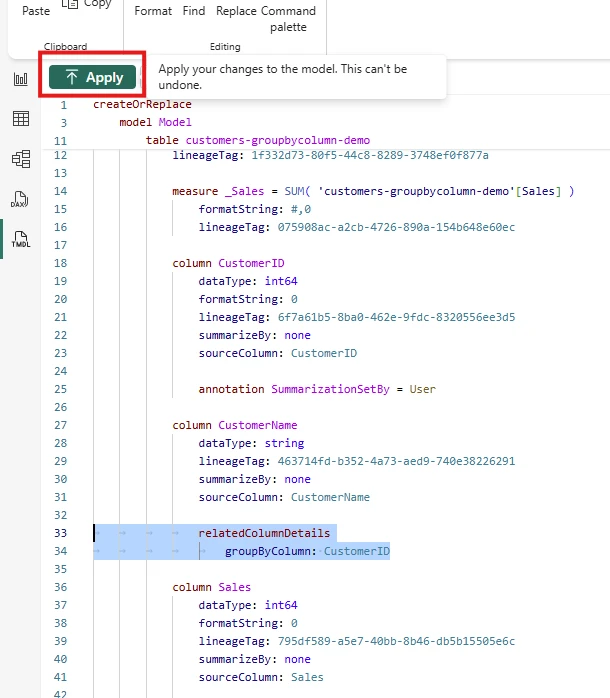This screenshot has width=610, height=698.
Task: Click lineageTag 795df589 value on line 39
Action: [x=396, y=641]
